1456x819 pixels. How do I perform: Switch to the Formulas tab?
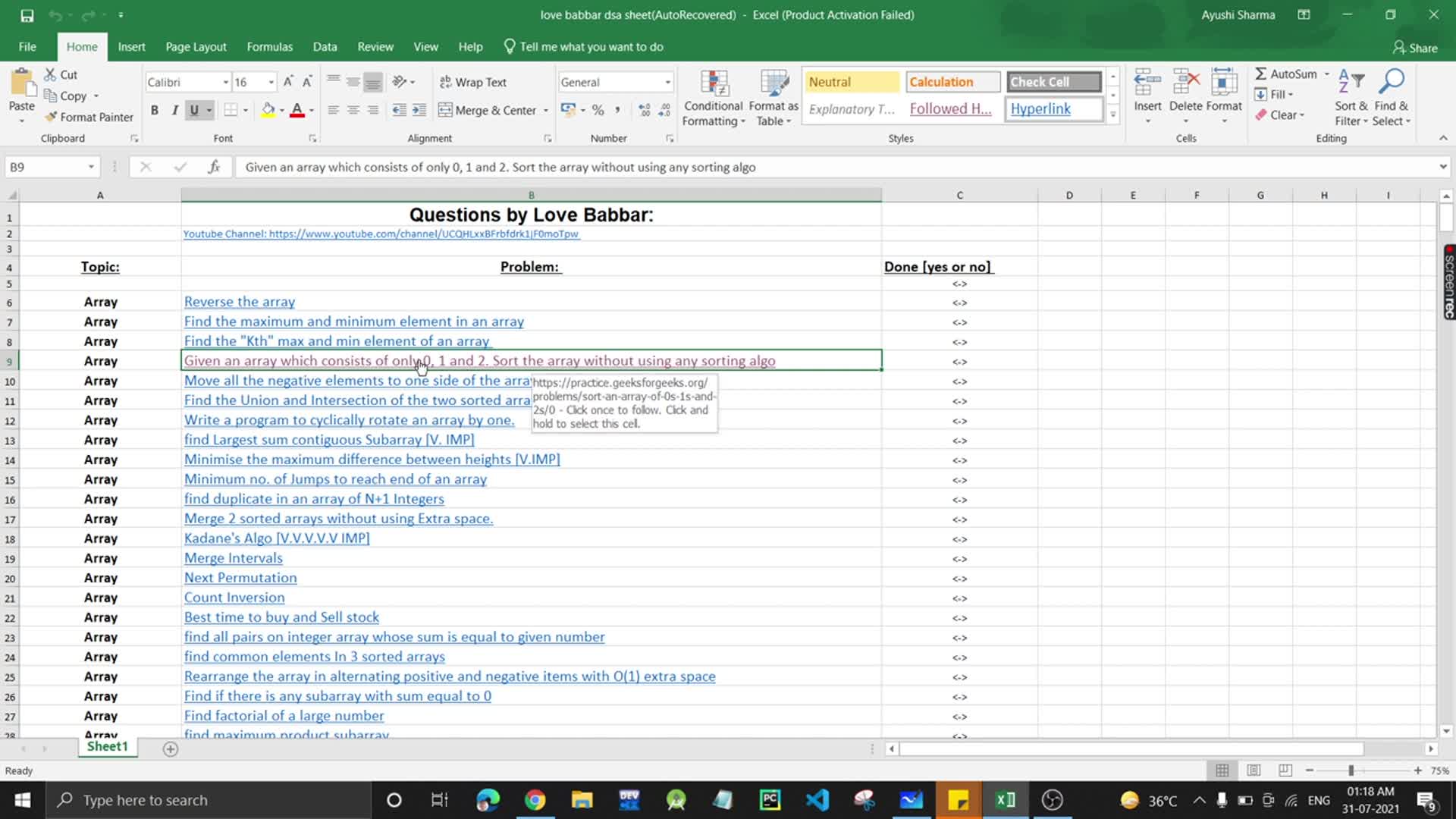click(269, 47)
